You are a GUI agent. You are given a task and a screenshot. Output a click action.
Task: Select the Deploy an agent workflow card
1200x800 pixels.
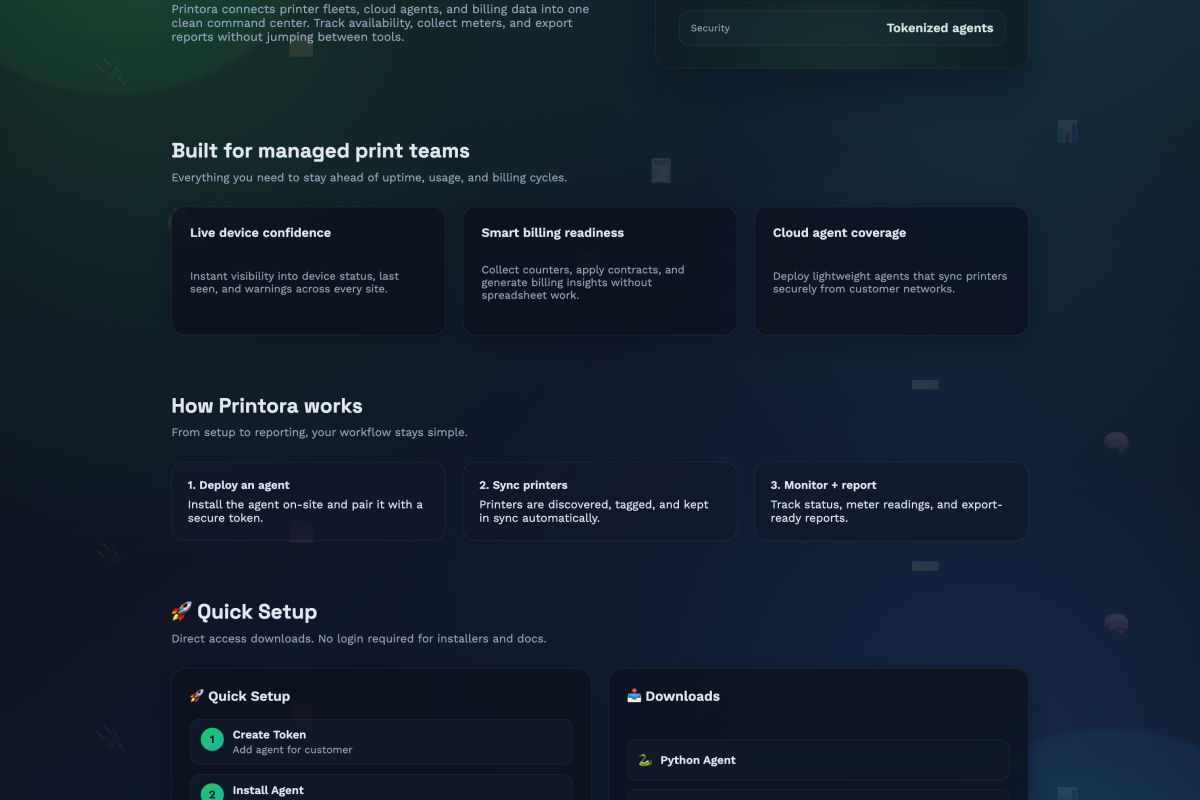click(x=308, y=501)
